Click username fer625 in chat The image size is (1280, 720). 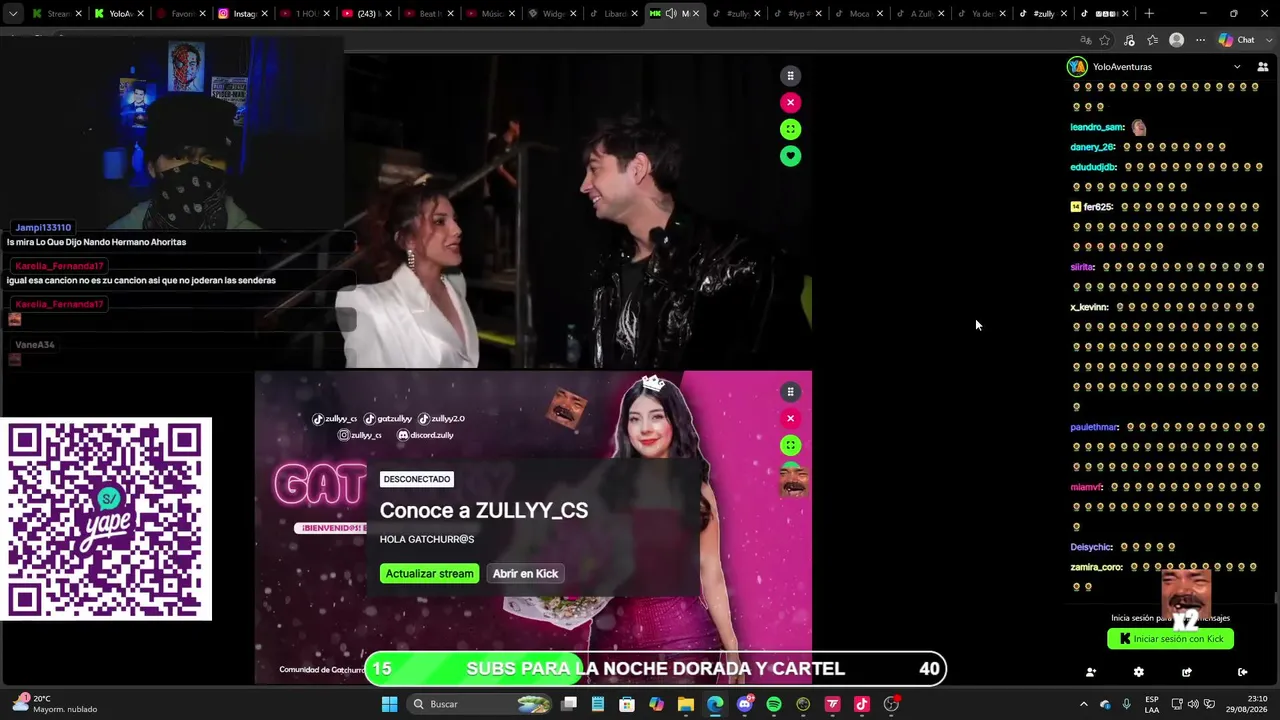(x=1097, y=207)
